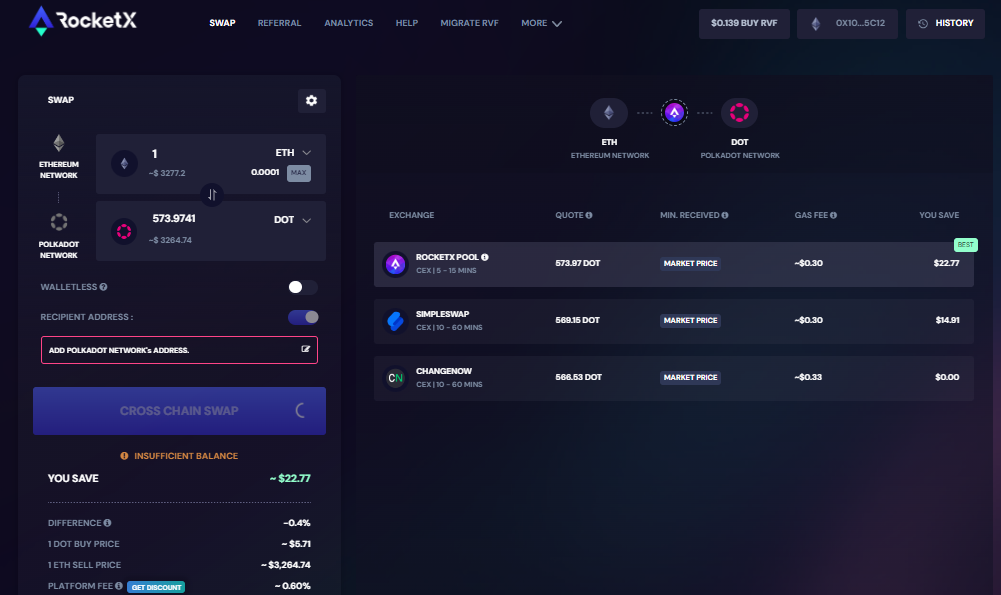This screenshot has width=1001, height=595.
Task: Click the $0.139 Buy RVF button
Action: 744,24
